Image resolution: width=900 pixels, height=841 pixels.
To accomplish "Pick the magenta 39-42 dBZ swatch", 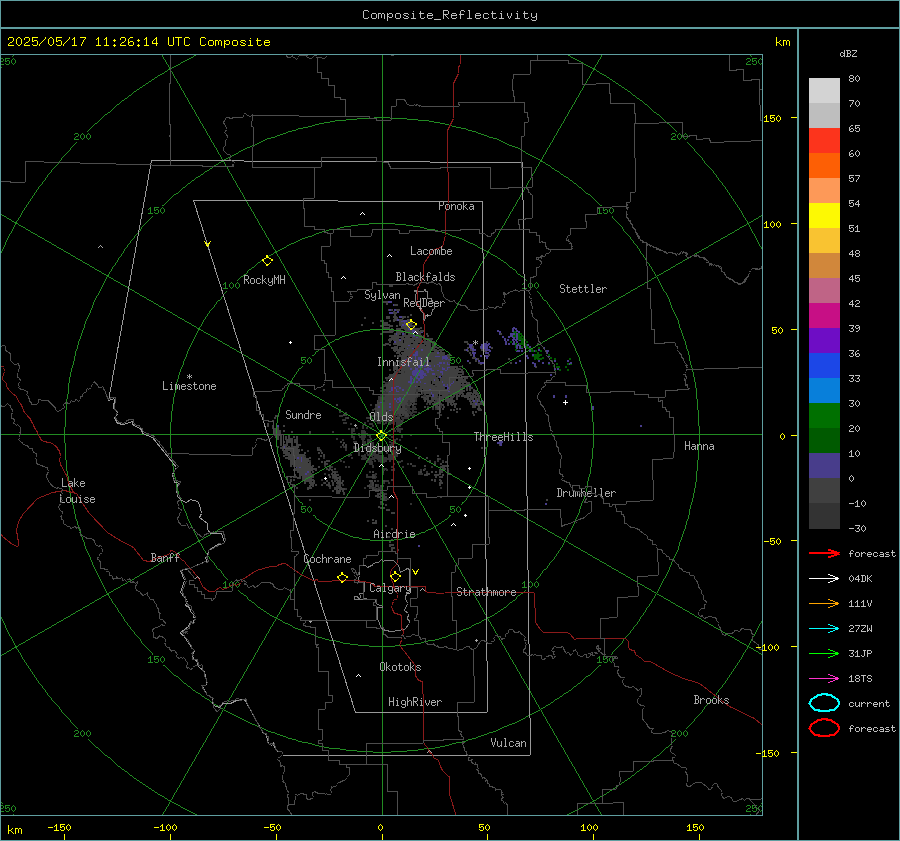I will coord(824,315).
